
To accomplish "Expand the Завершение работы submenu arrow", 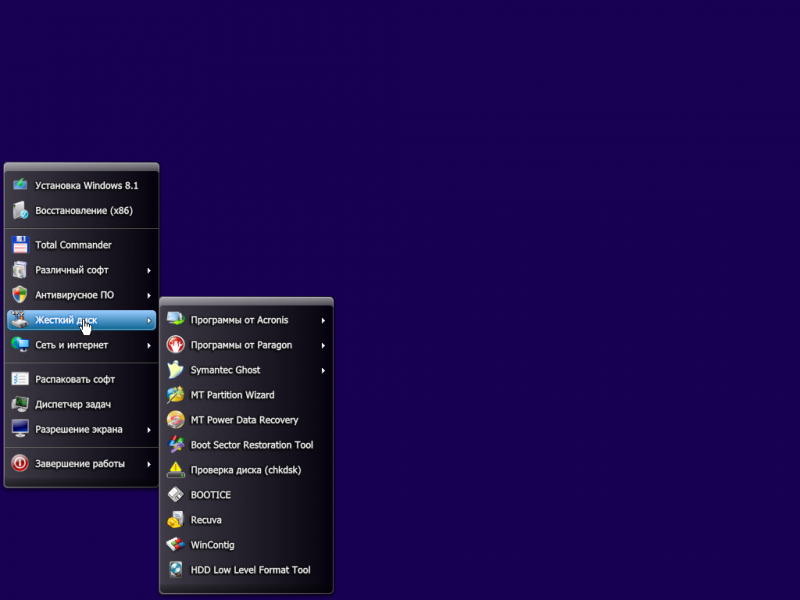I will coord(149,464).
